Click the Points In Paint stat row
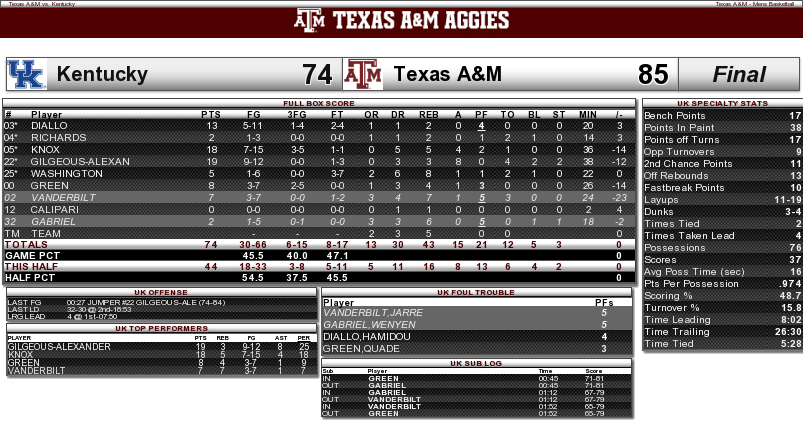Screen dimensions: 803x439 [x=722, y=128]
